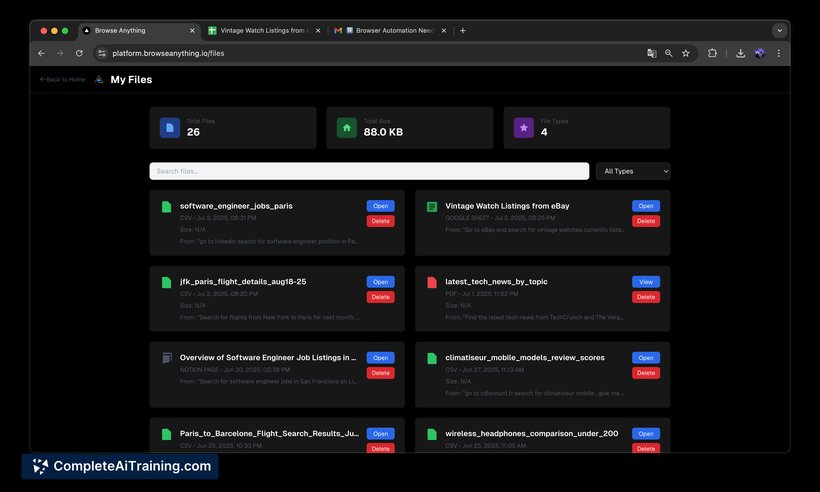Click the CSV icon for jfk_paris_flight_details_aug18-25

pos(166,282)
